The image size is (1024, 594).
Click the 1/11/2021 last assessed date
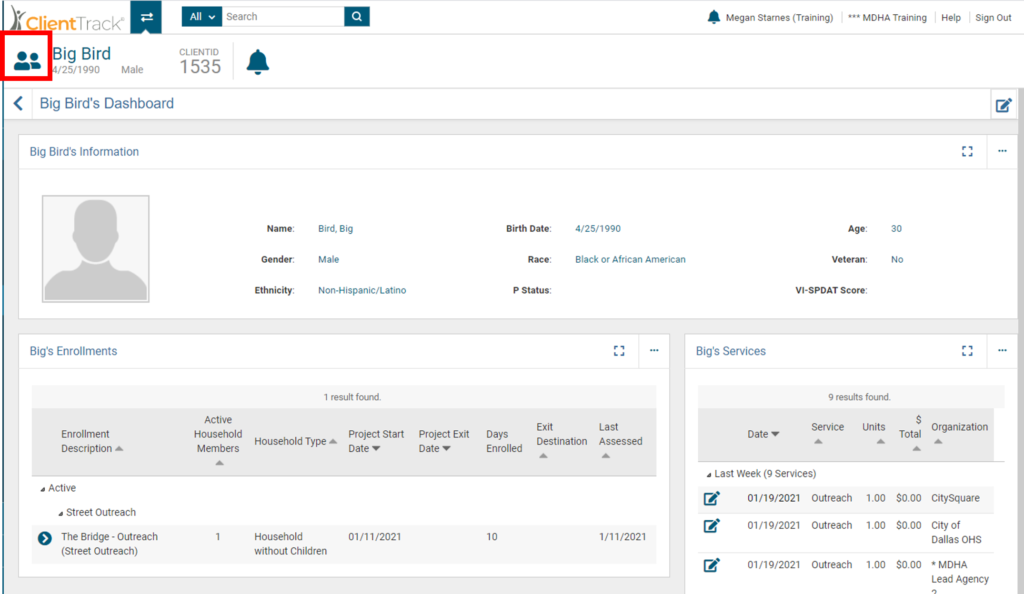pyautogui.click(x=622, y=537)
